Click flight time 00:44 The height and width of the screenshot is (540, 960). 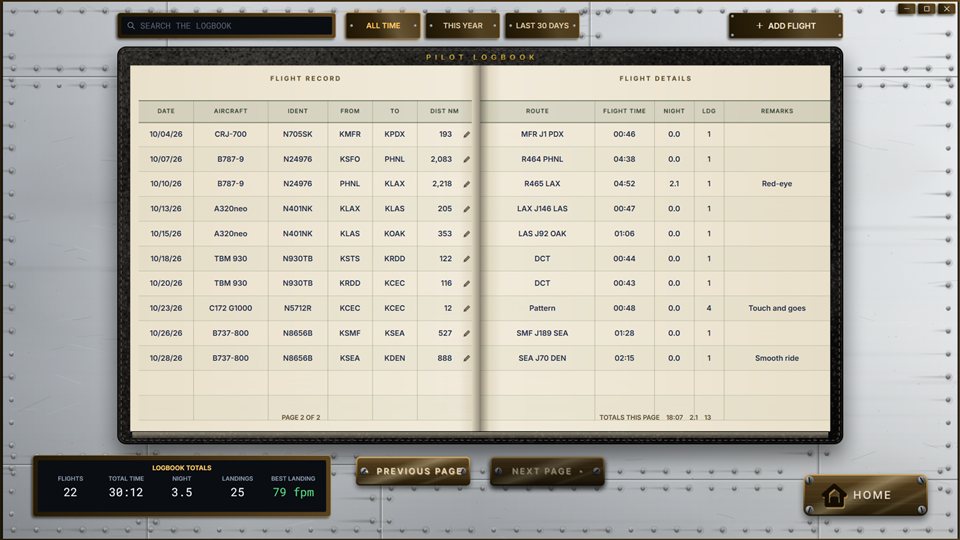624,258
